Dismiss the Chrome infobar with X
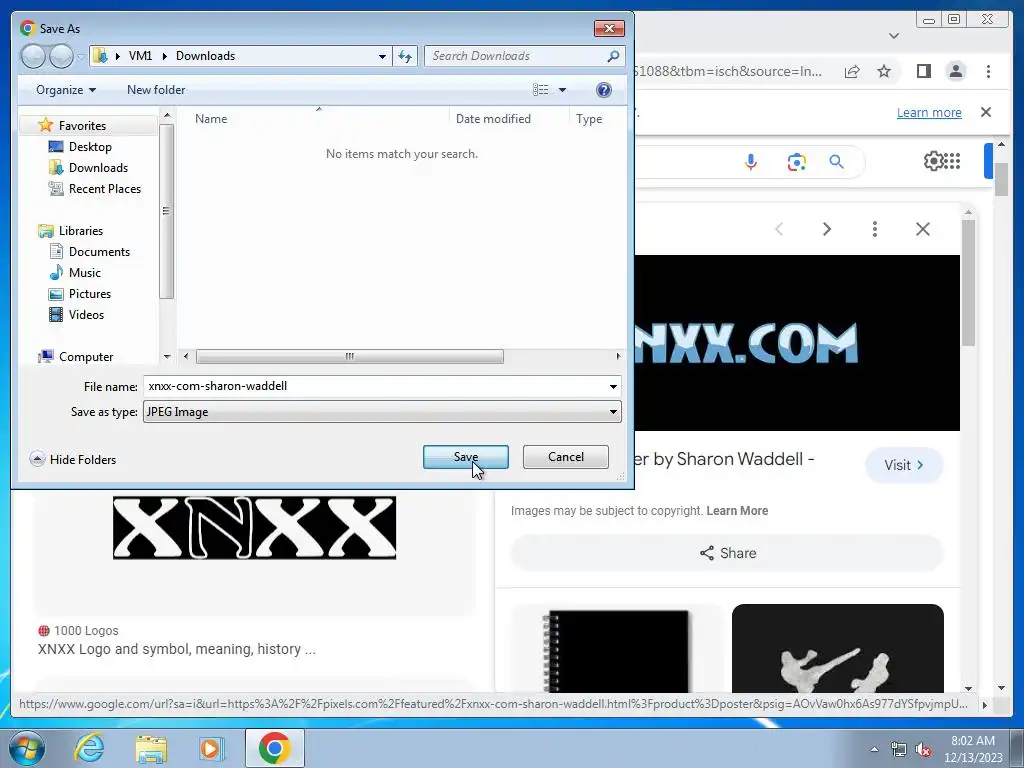Viewport: 1024px width, 768px height. 986,112
